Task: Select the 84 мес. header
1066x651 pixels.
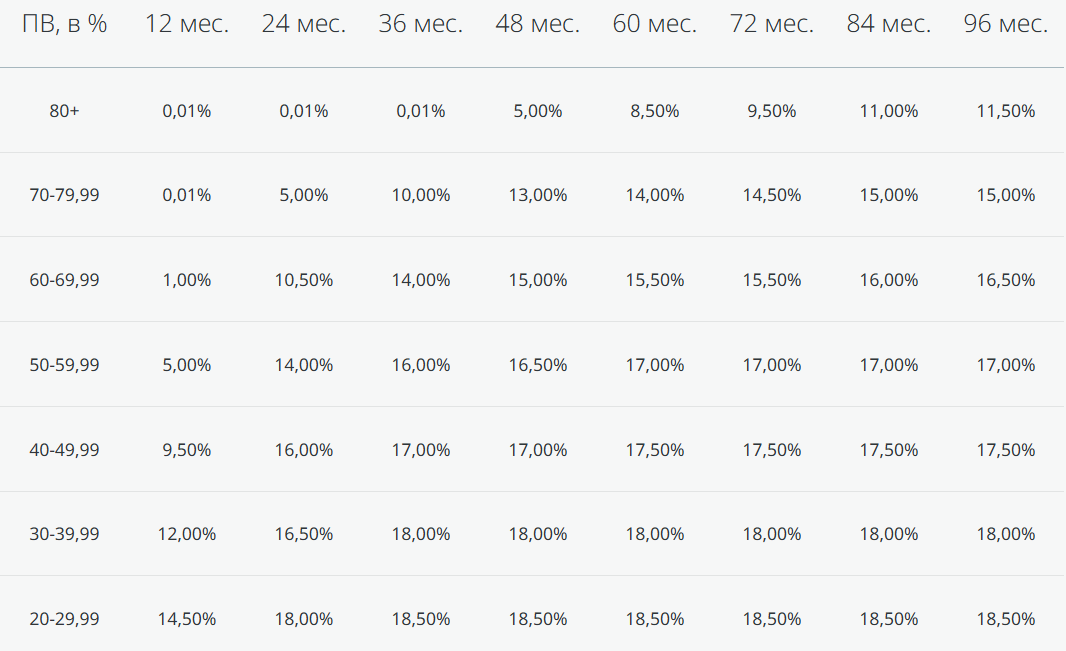Action: click(889, 24)
